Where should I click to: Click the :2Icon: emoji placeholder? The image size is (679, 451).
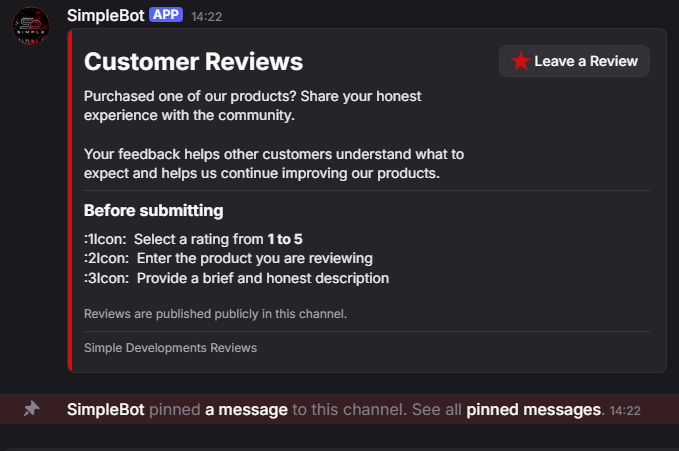coord(107,259)
